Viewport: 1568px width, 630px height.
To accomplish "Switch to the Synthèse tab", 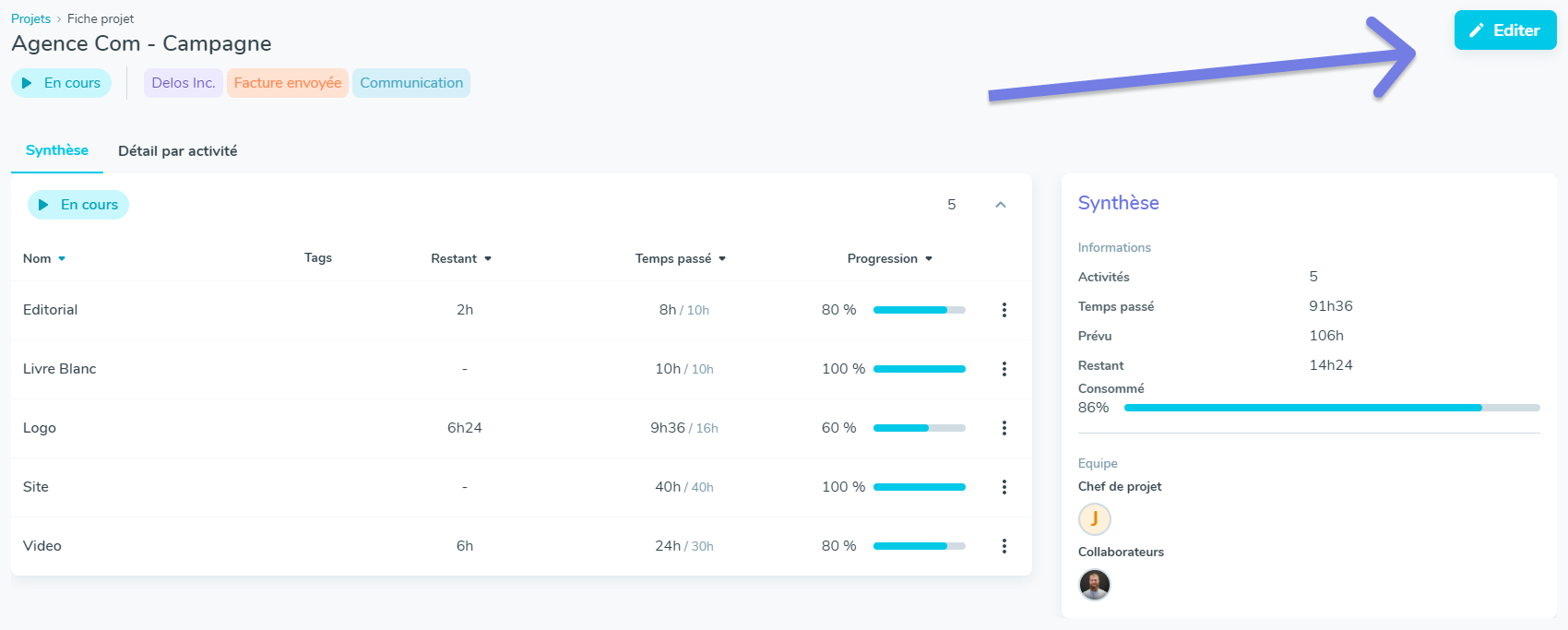I will pos(57,150).
